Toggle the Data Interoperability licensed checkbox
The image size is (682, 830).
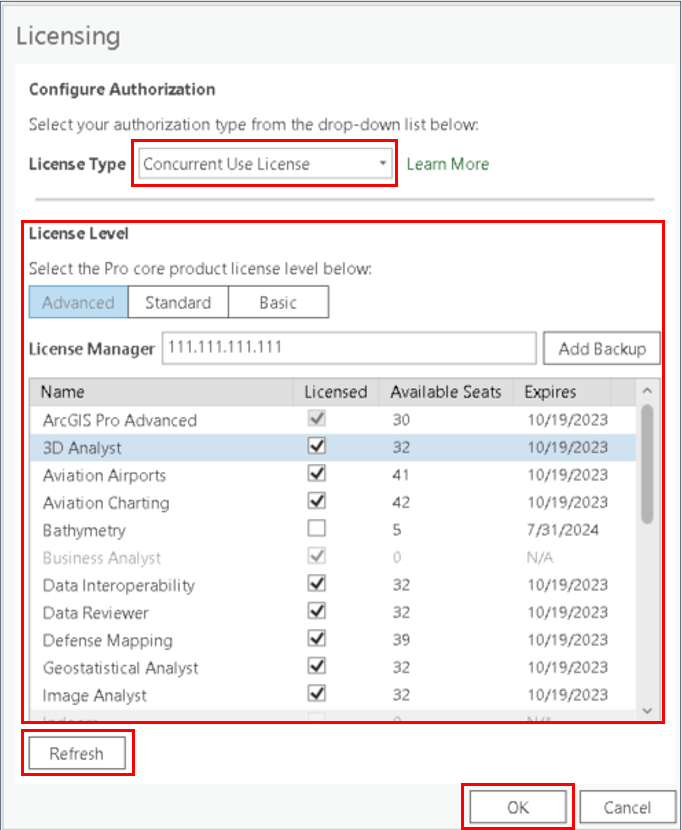(317, 584)
